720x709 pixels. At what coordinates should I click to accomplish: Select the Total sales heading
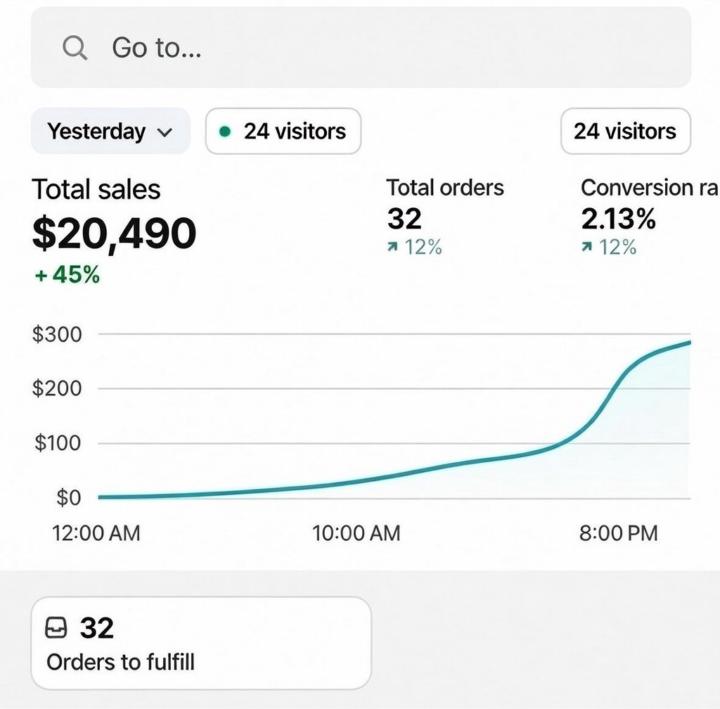click(x=96, y=189)
